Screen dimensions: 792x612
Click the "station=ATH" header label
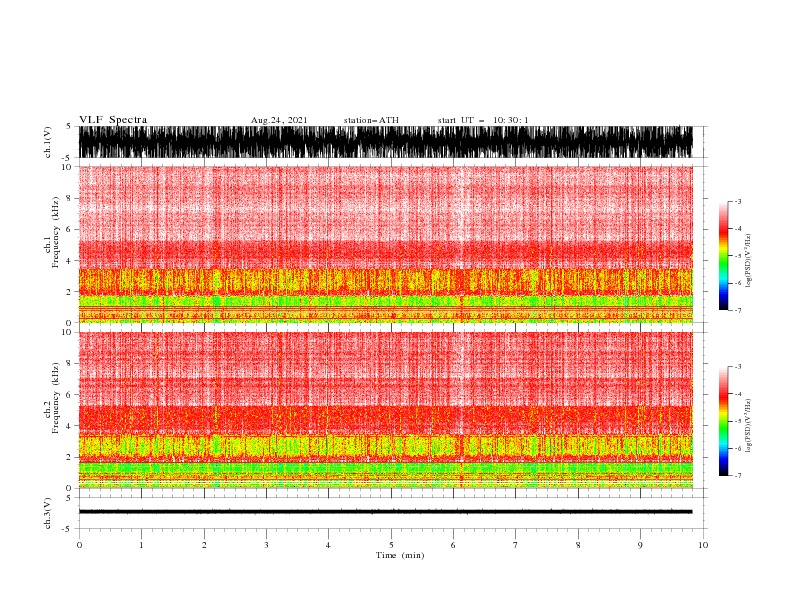pyautogui.click(x=371, y=120)
